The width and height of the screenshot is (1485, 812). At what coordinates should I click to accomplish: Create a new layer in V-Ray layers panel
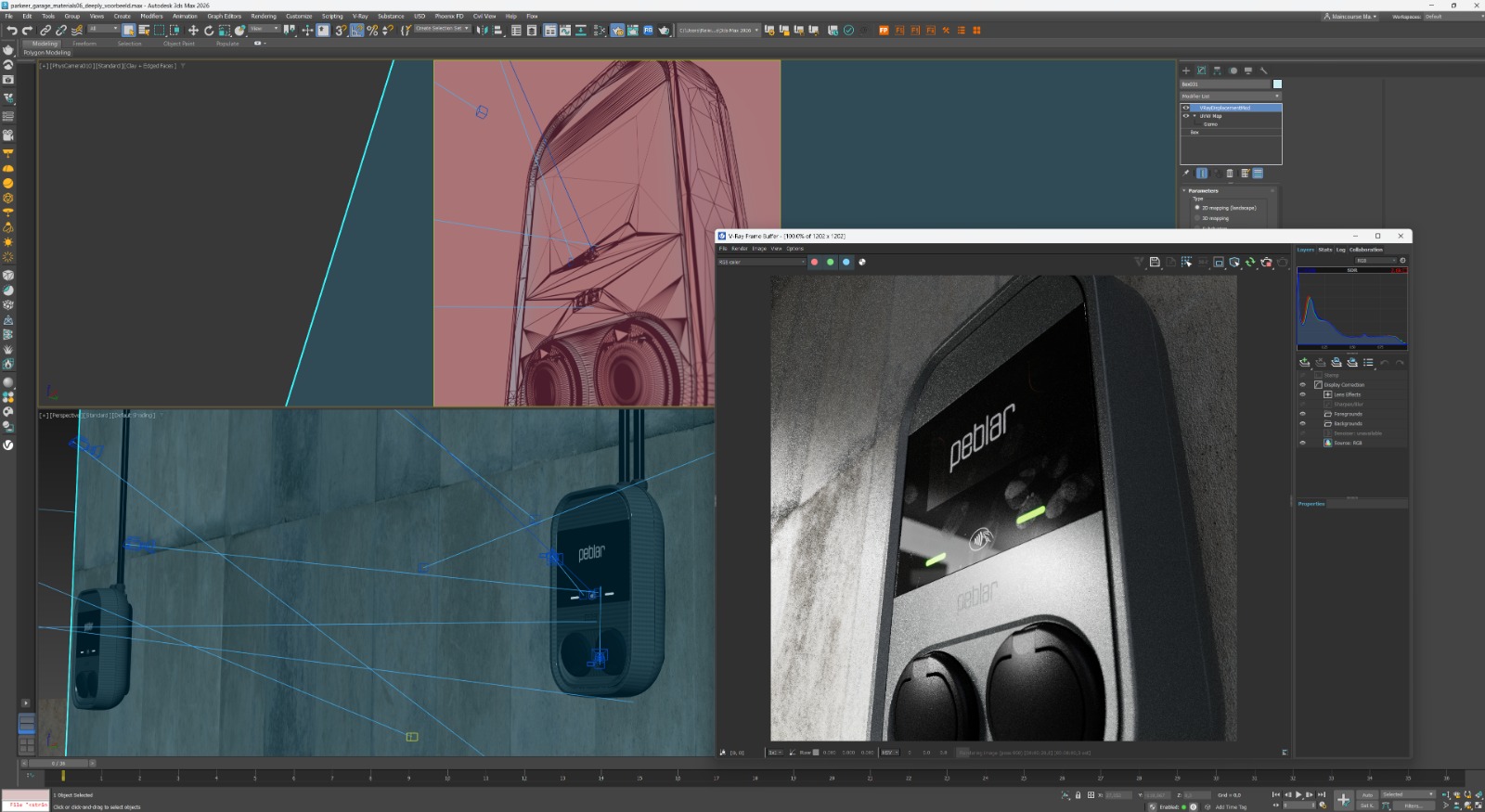(x=1304, y=363)
